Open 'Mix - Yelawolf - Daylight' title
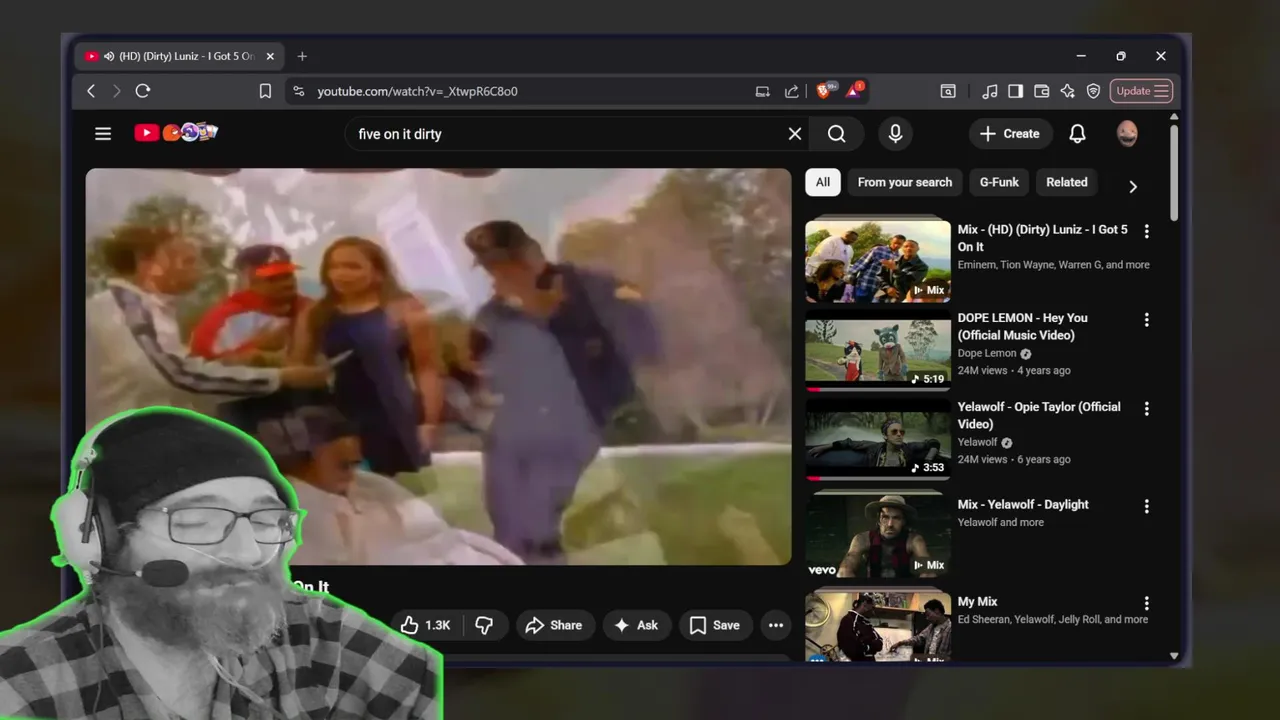1280x720 pixels. point(1023,505)
